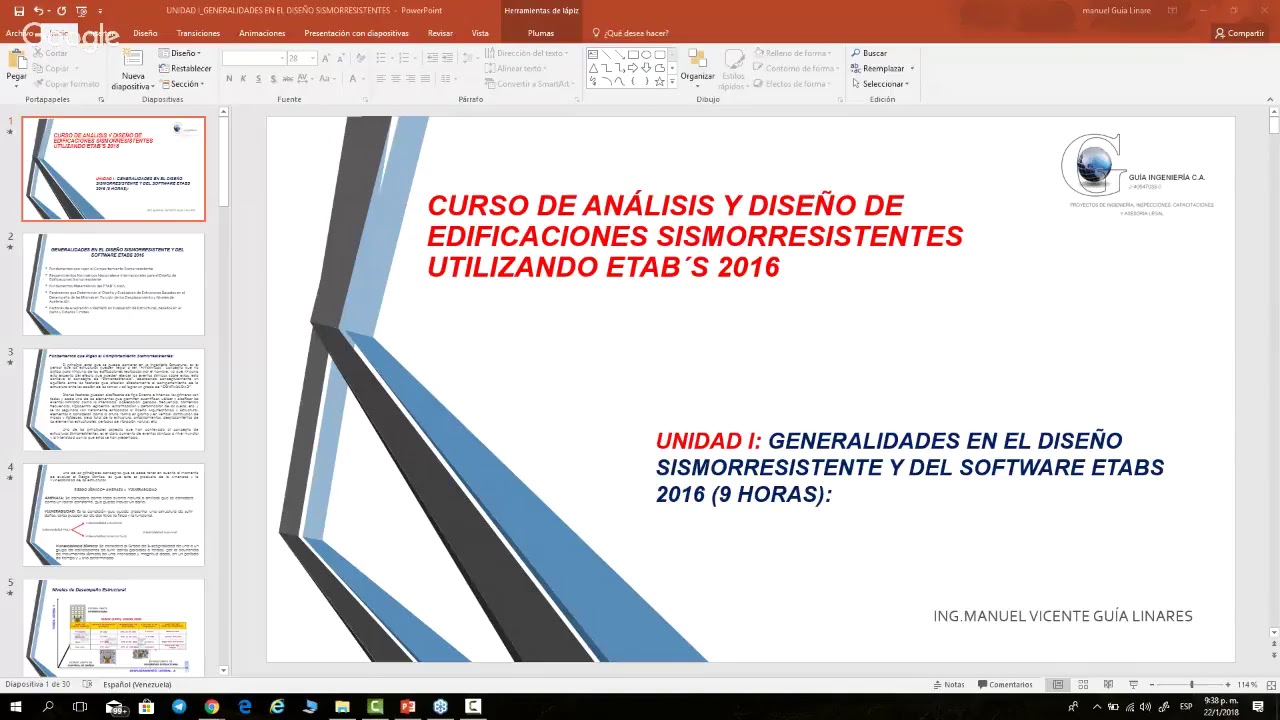Open line spacing options
Viewport: 1280px width, 720px height.
[x=470, y=58]
